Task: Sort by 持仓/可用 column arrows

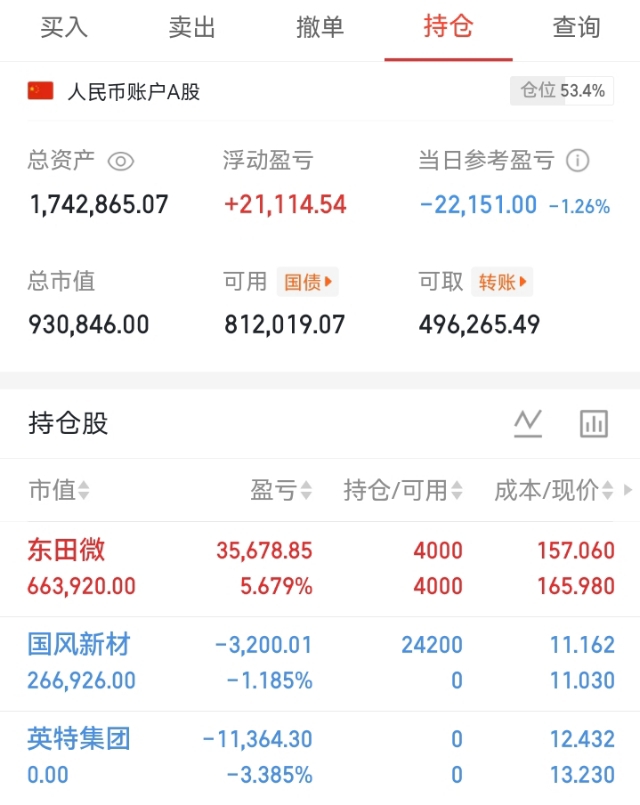Action: pyautogui.click(x=457, y=490)
